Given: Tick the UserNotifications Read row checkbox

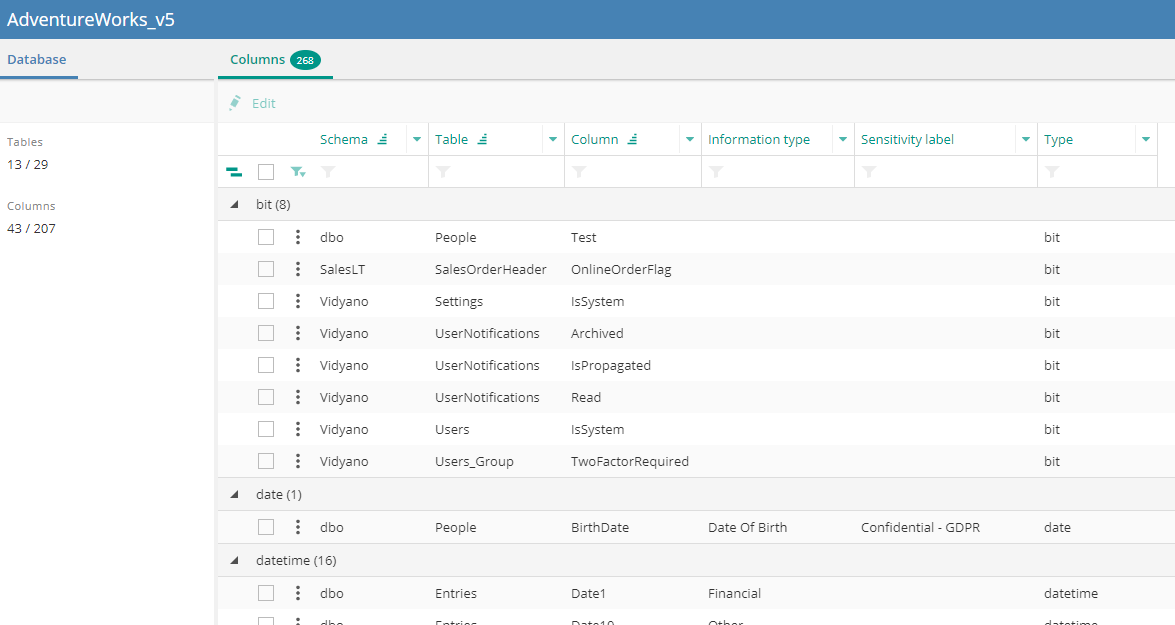Looking at the screenshot, I should (x=266, y=397).
